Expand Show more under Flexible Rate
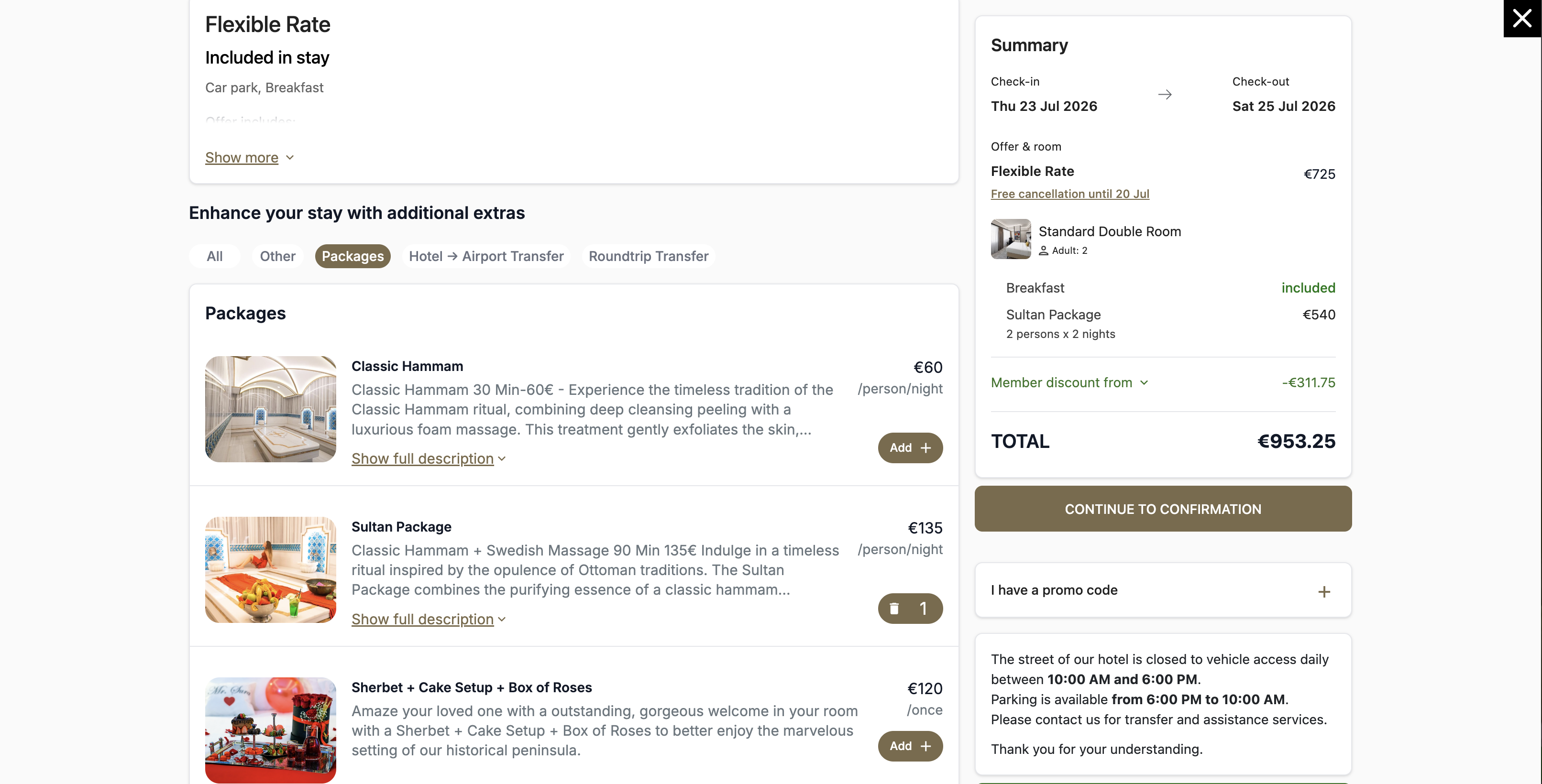 (x=250, y=157)
